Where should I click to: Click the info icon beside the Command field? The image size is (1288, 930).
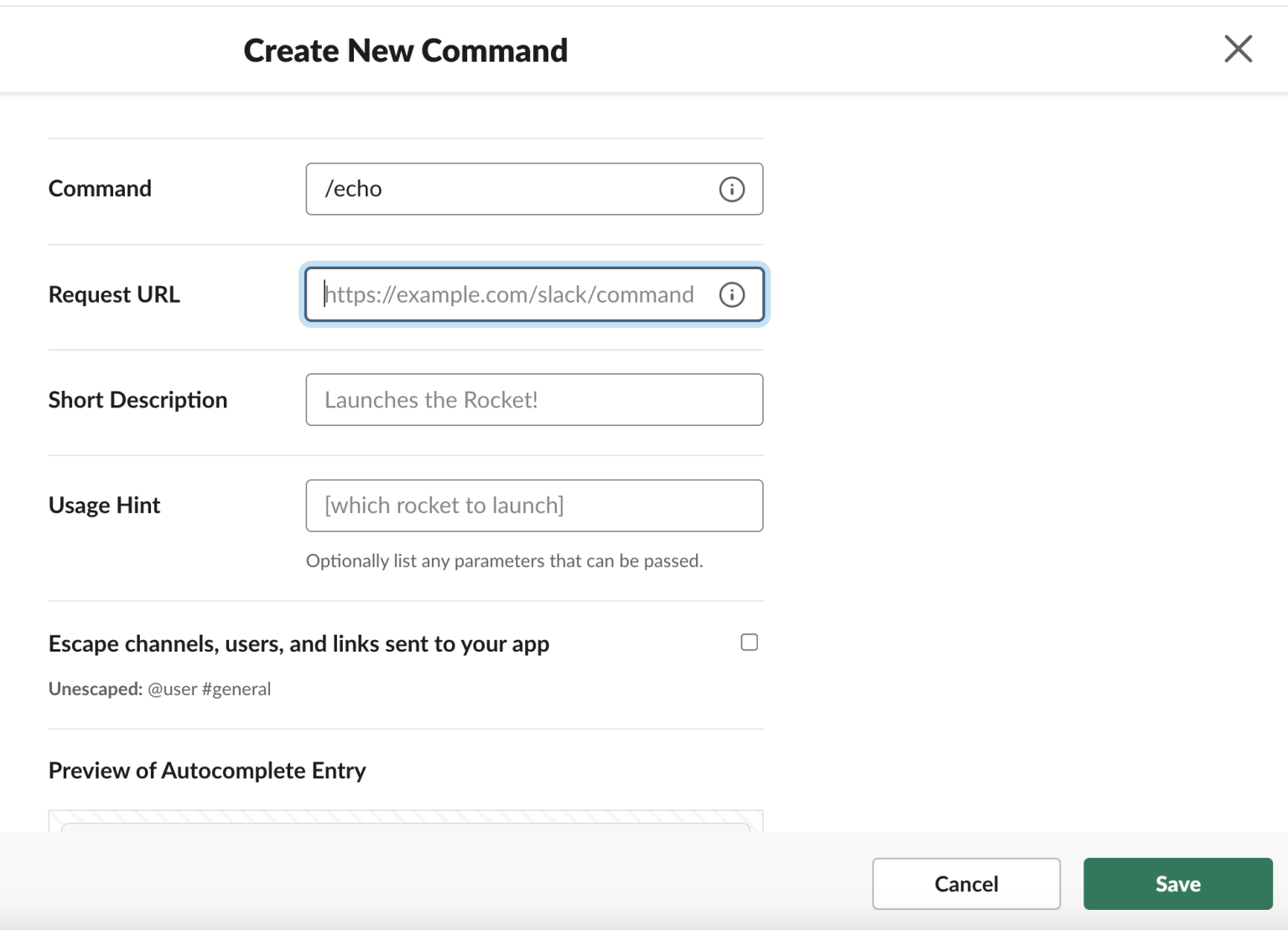730,189
